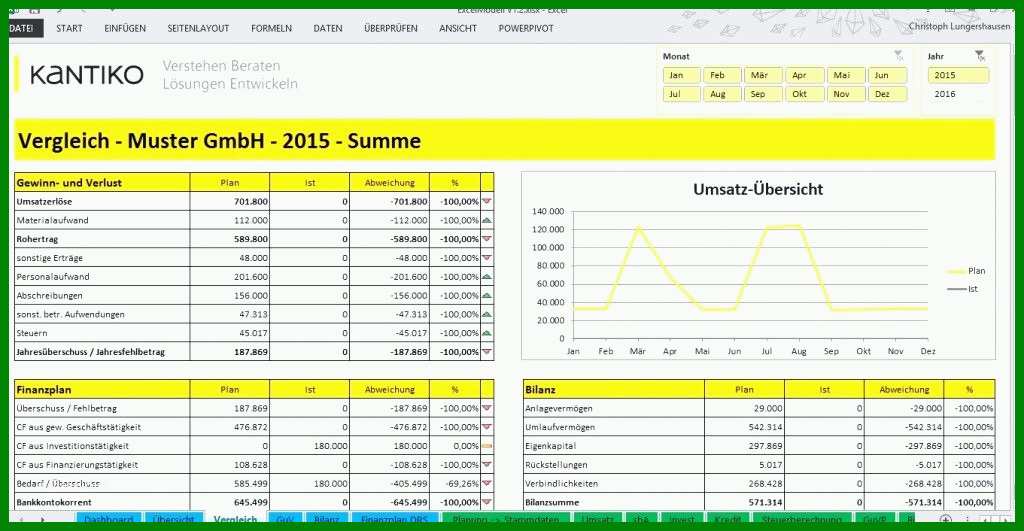Toggle the Jun month slicer
This screenshot has height=531, width=1024.
click(x=887, y=75)
